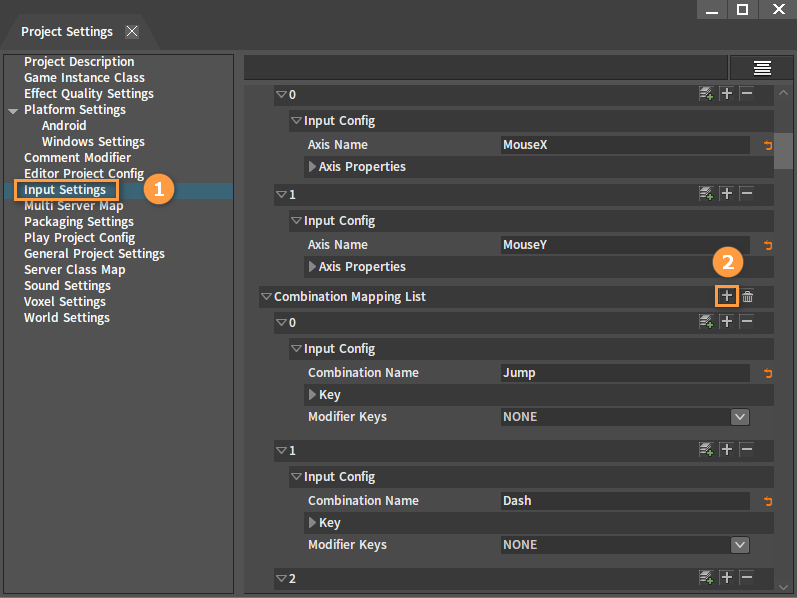The height and width of the screenshot is (598, 797).
Task: Switch to Project Settings tab
Action: (x=67, y=32)
